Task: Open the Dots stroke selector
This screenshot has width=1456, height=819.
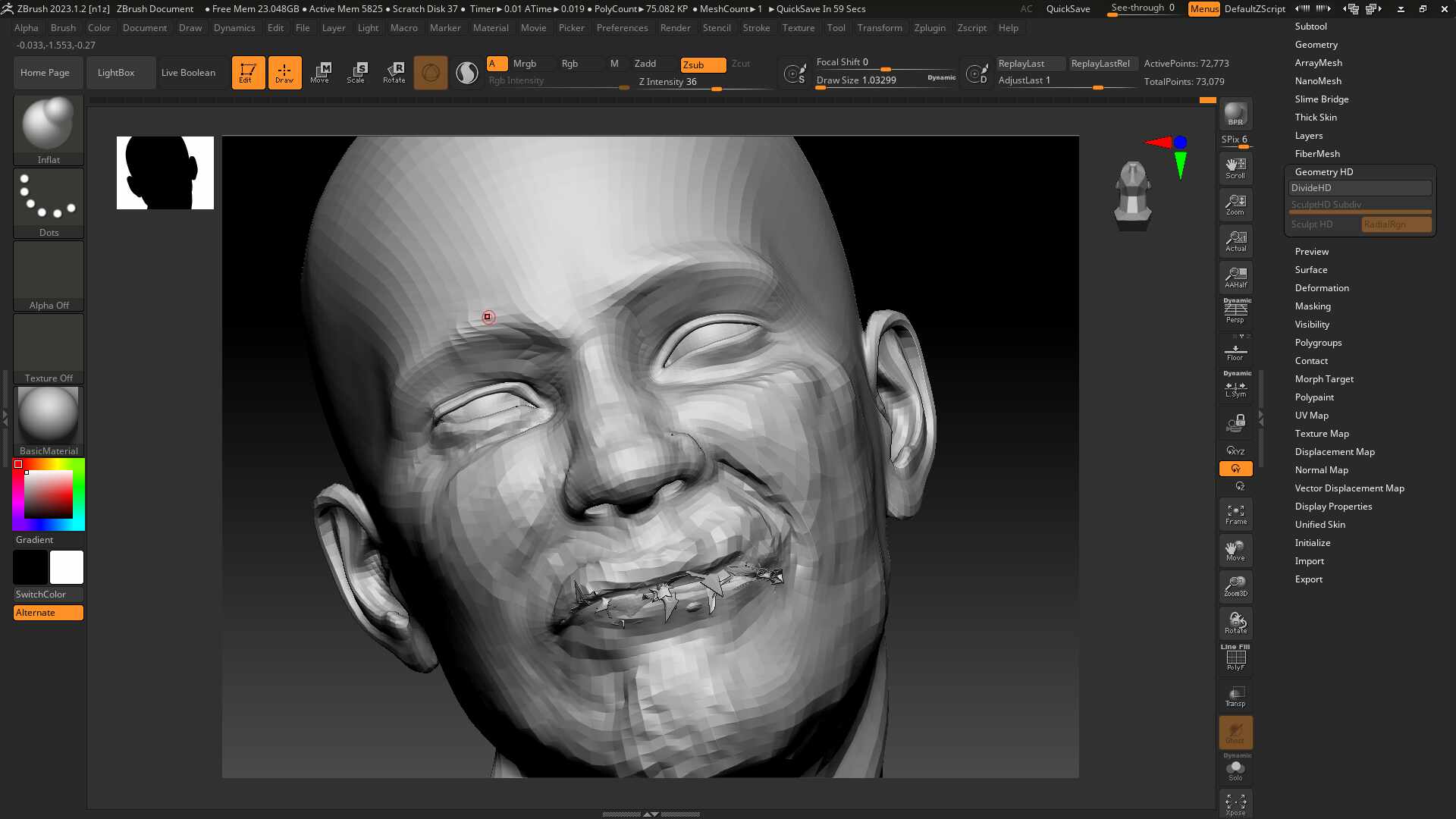Action: pyautogui.click(x=49, y=202)
